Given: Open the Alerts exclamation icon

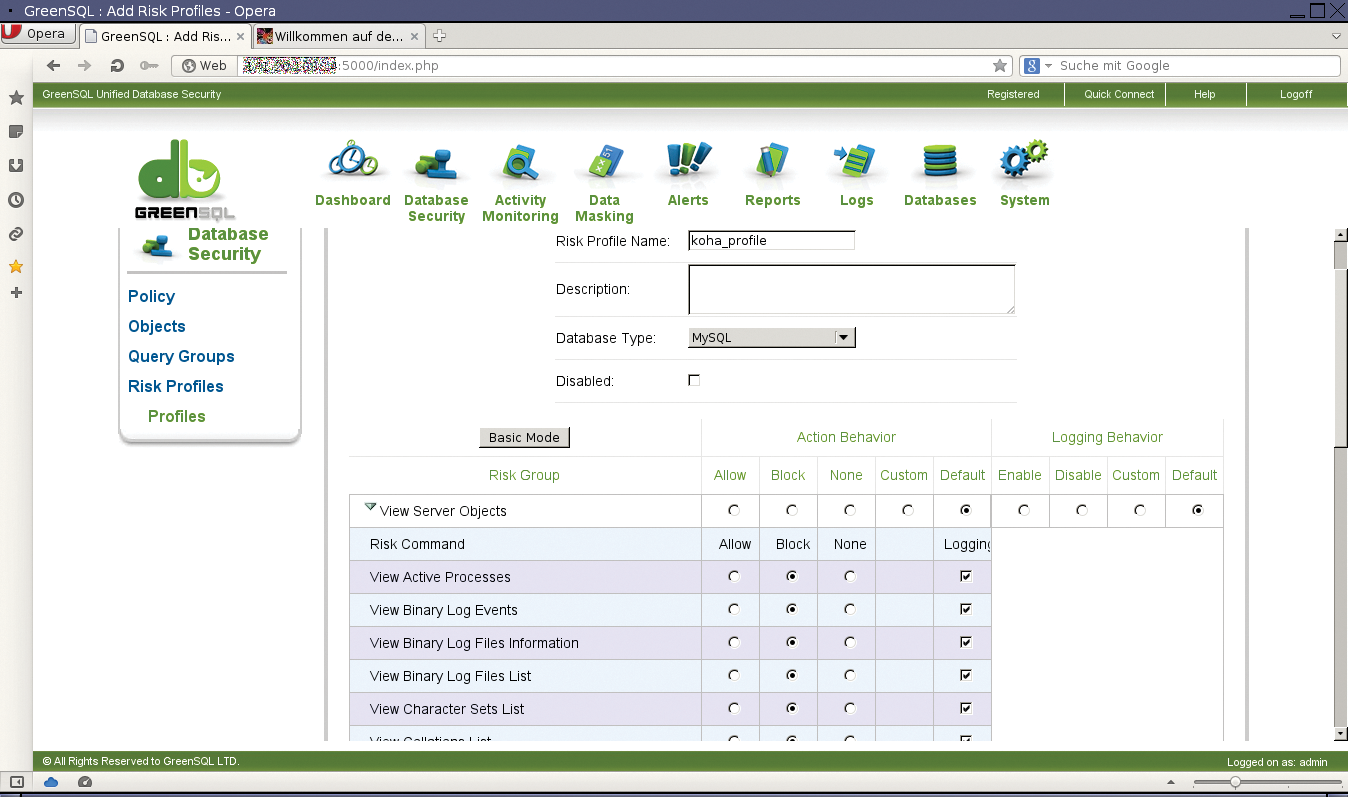Looking at the screenshot, I should pyautogui.click(x=688, y=160).
